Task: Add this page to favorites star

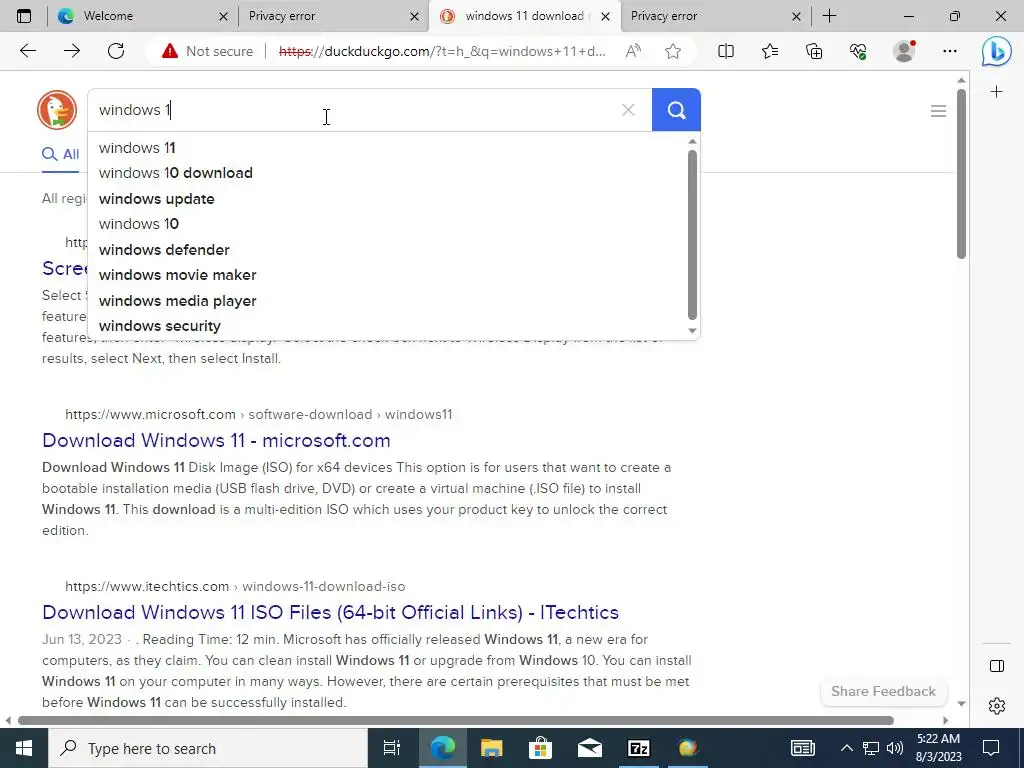Action: [673, 51]
